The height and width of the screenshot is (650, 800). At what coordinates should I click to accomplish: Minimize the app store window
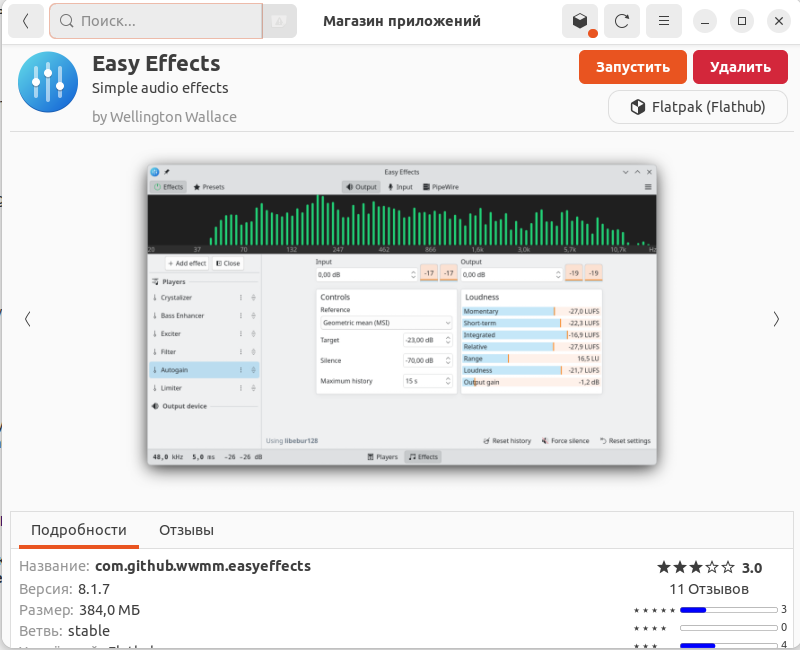click(x=705, y=21)
